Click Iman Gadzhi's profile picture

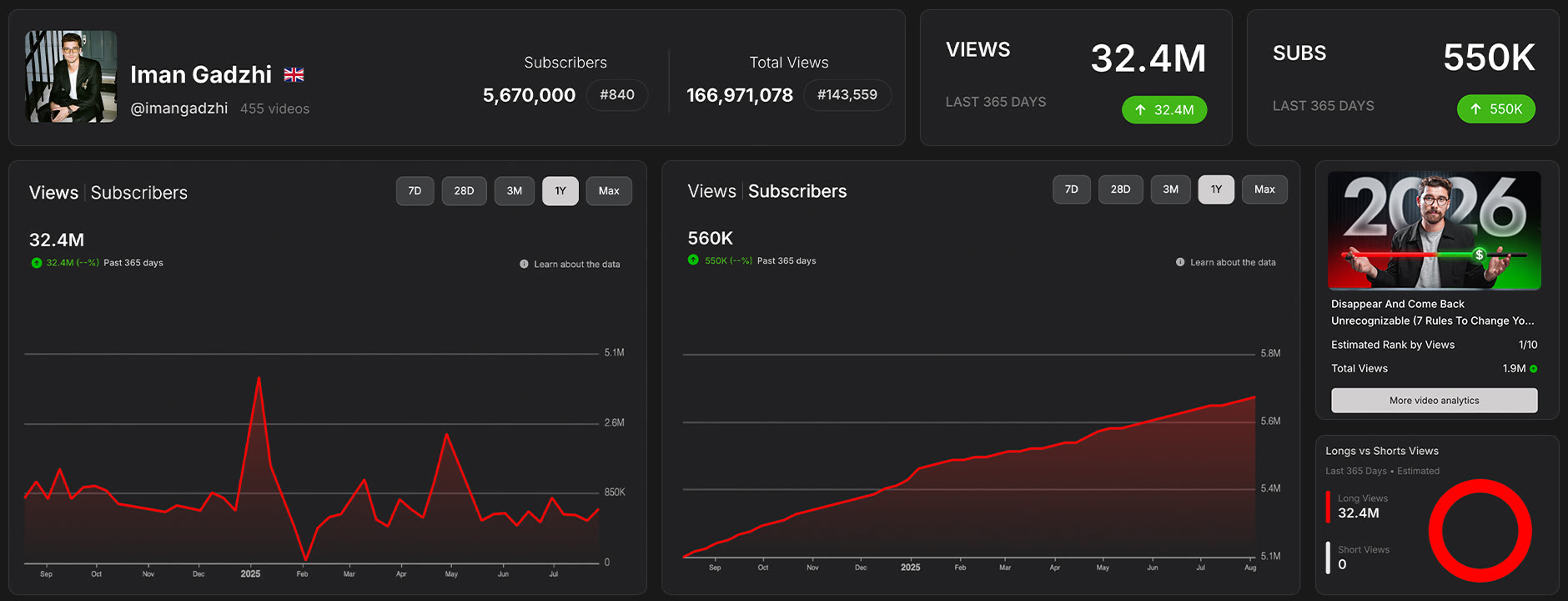[71, 77]
